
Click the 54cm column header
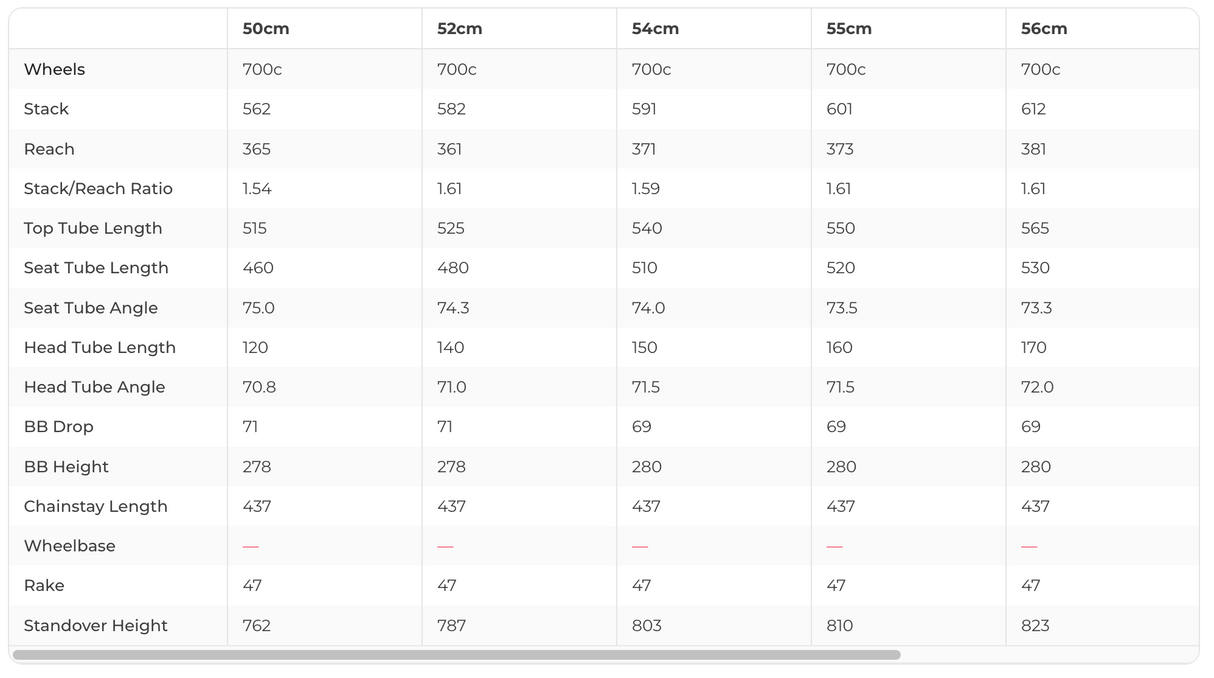click(x=655, y=29)
